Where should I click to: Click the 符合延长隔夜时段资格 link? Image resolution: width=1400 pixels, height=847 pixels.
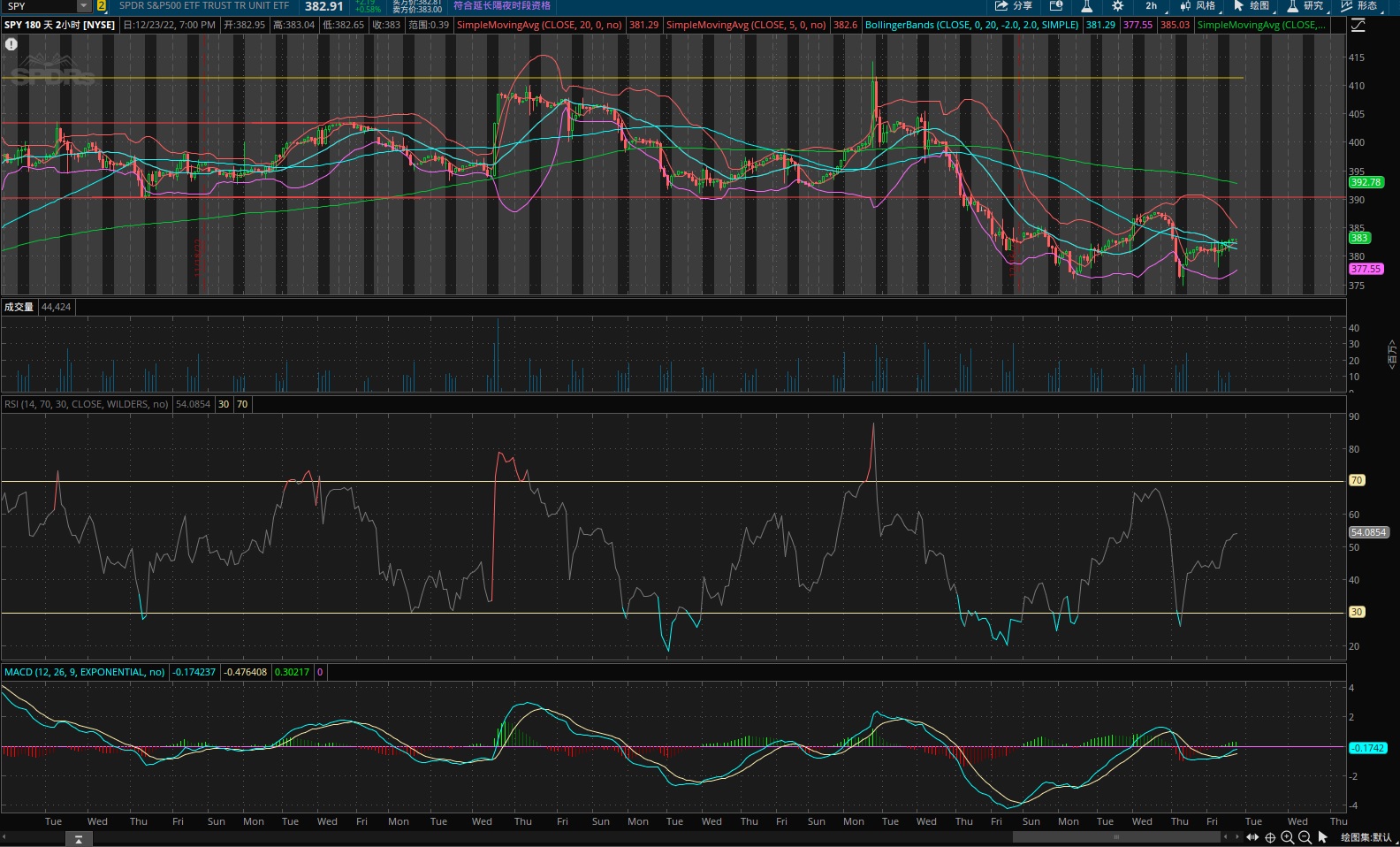(x=501, y=6)
